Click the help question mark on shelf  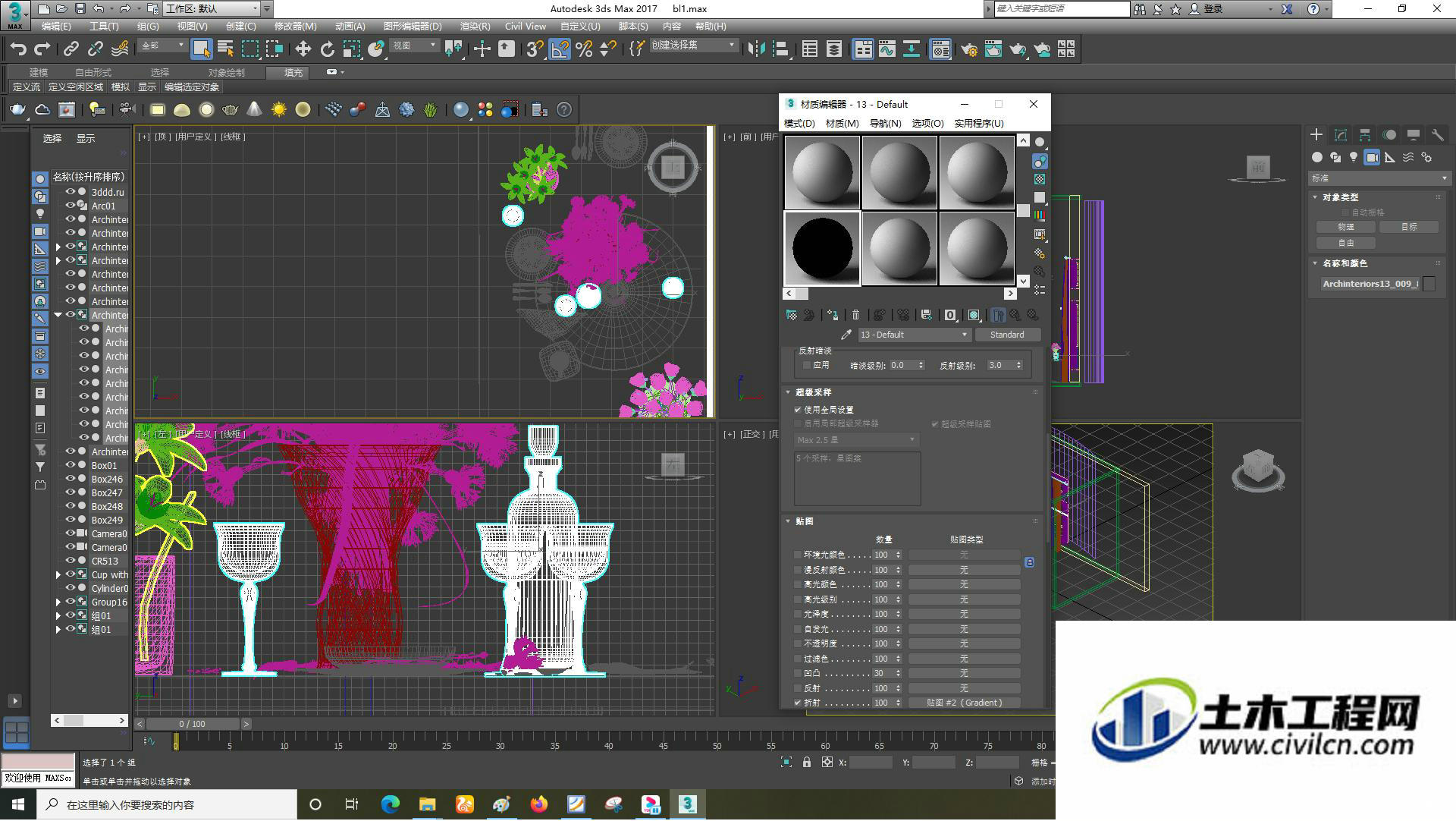coord(564,110)
